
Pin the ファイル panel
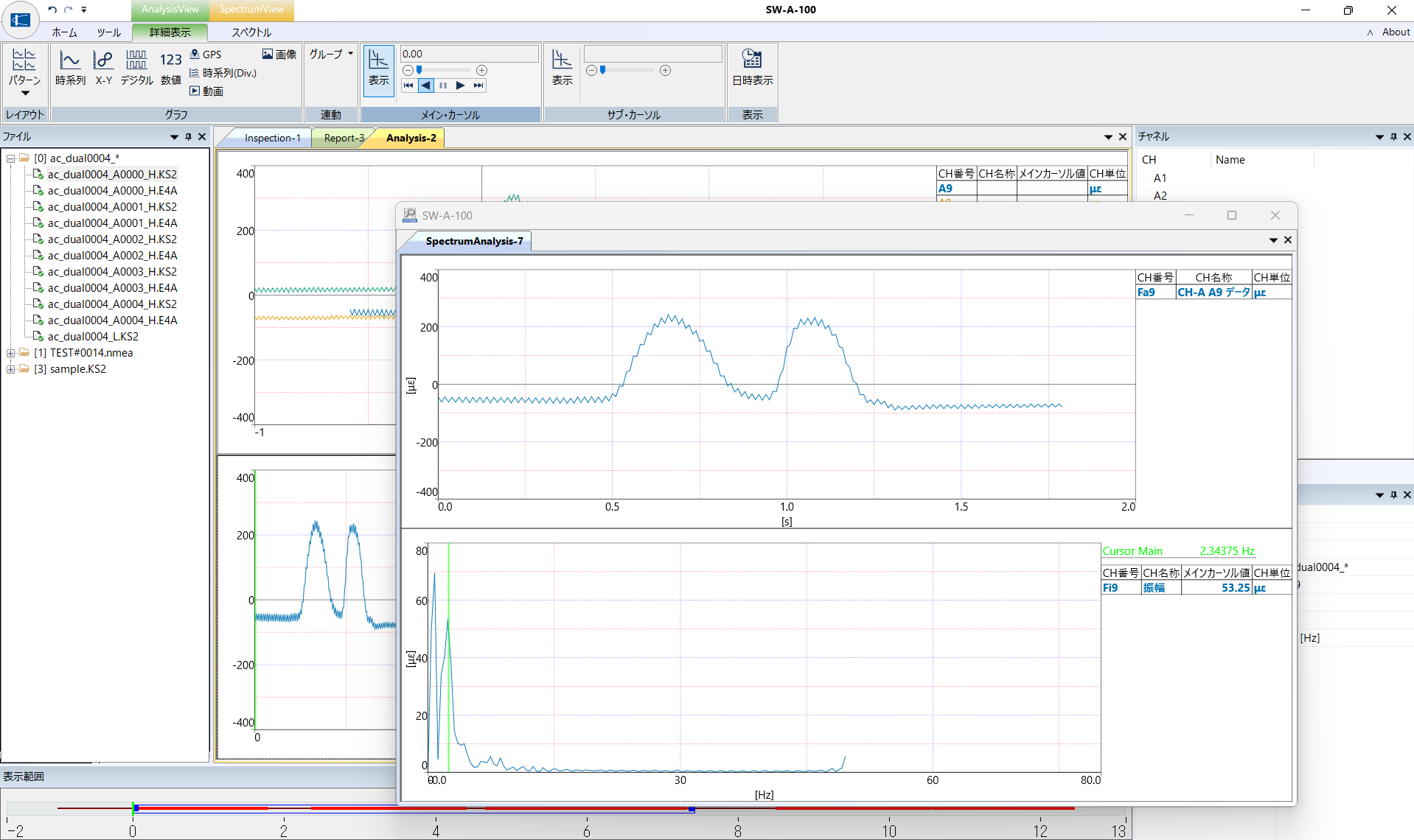(188, 137)
